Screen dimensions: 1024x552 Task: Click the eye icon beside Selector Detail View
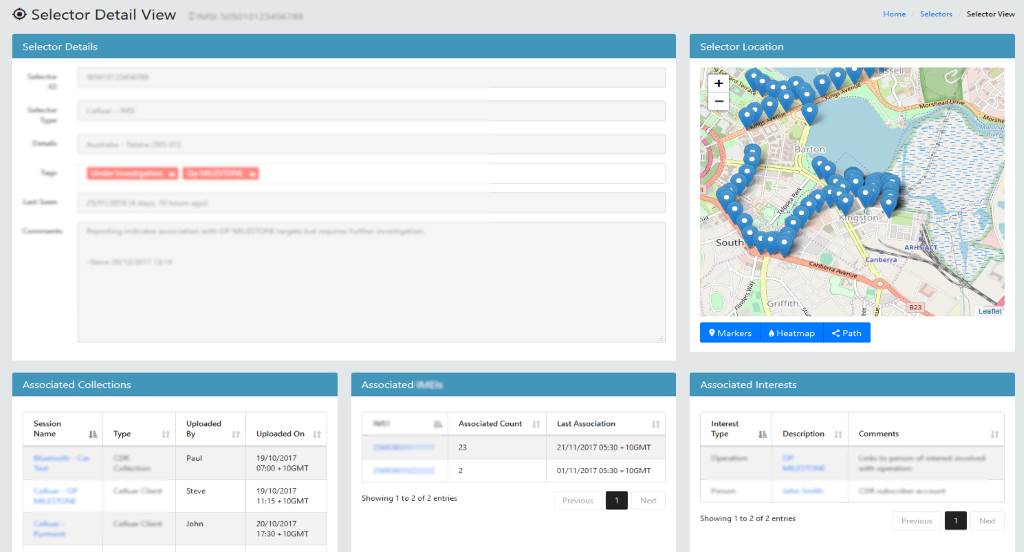19,15
